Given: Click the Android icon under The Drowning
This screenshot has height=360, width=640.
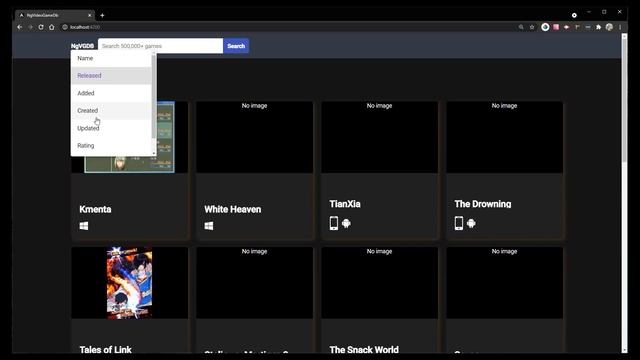Looking at the screenshot, I should click(471, 223).
